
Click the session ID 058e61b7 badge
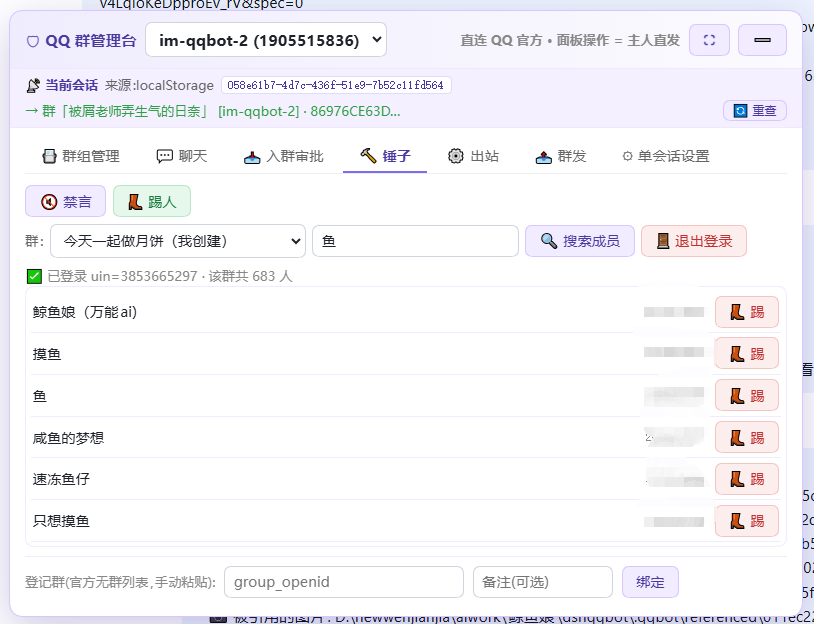[x=336, y=85]
